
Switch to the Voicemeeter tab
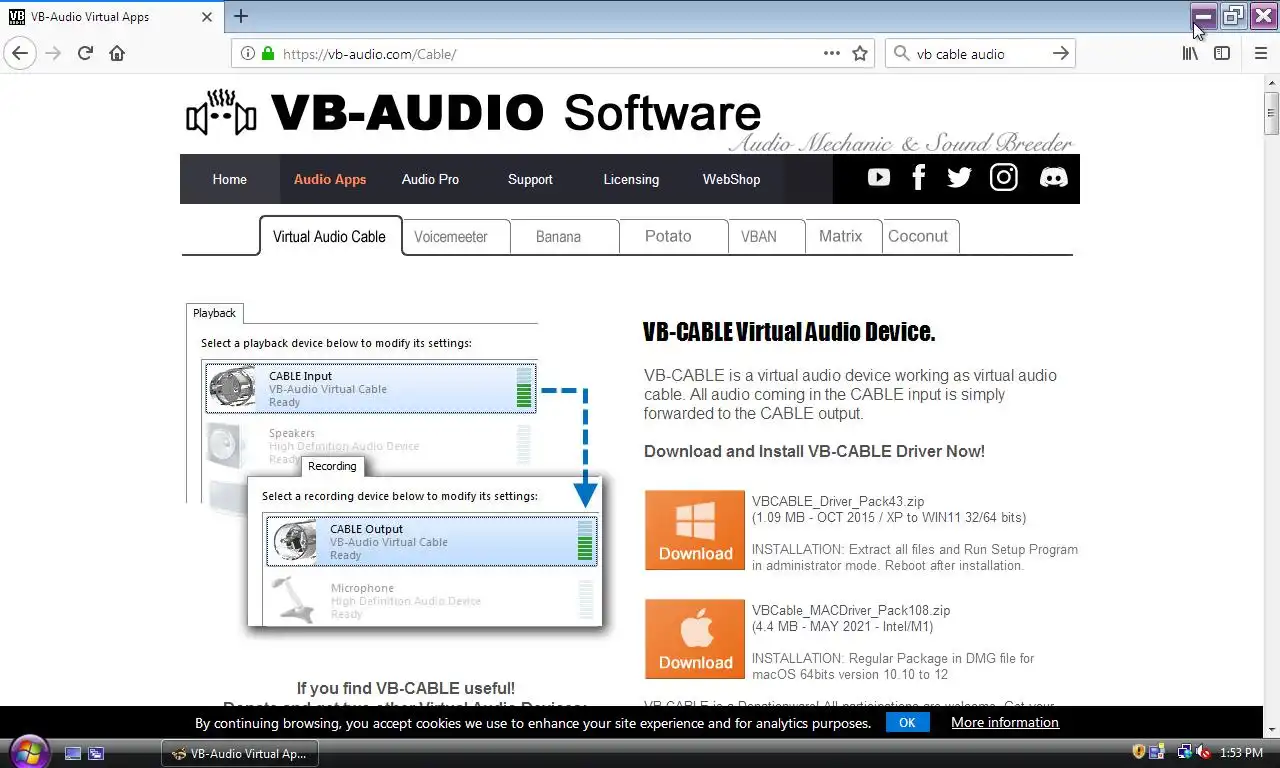[x=456, y=237]
